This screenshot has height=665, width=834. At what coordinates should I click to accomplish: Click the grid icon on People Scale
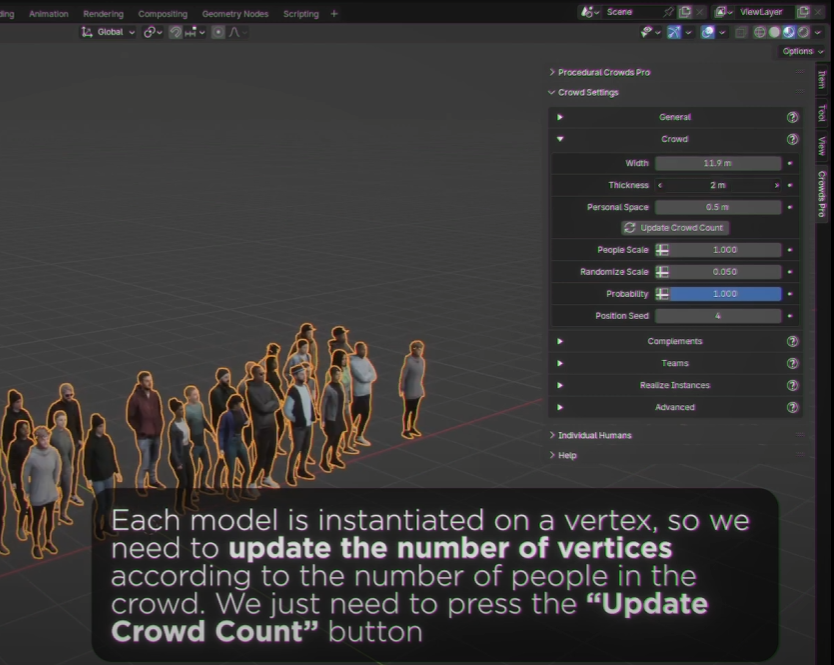(x=662, y=250)
